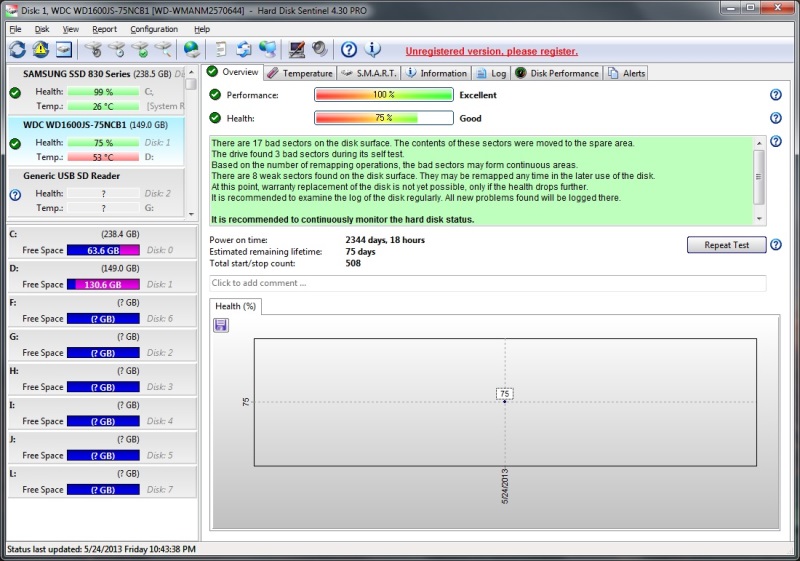
Task: Open Help with the question mark toolbar icon
Action: [349, 49]
